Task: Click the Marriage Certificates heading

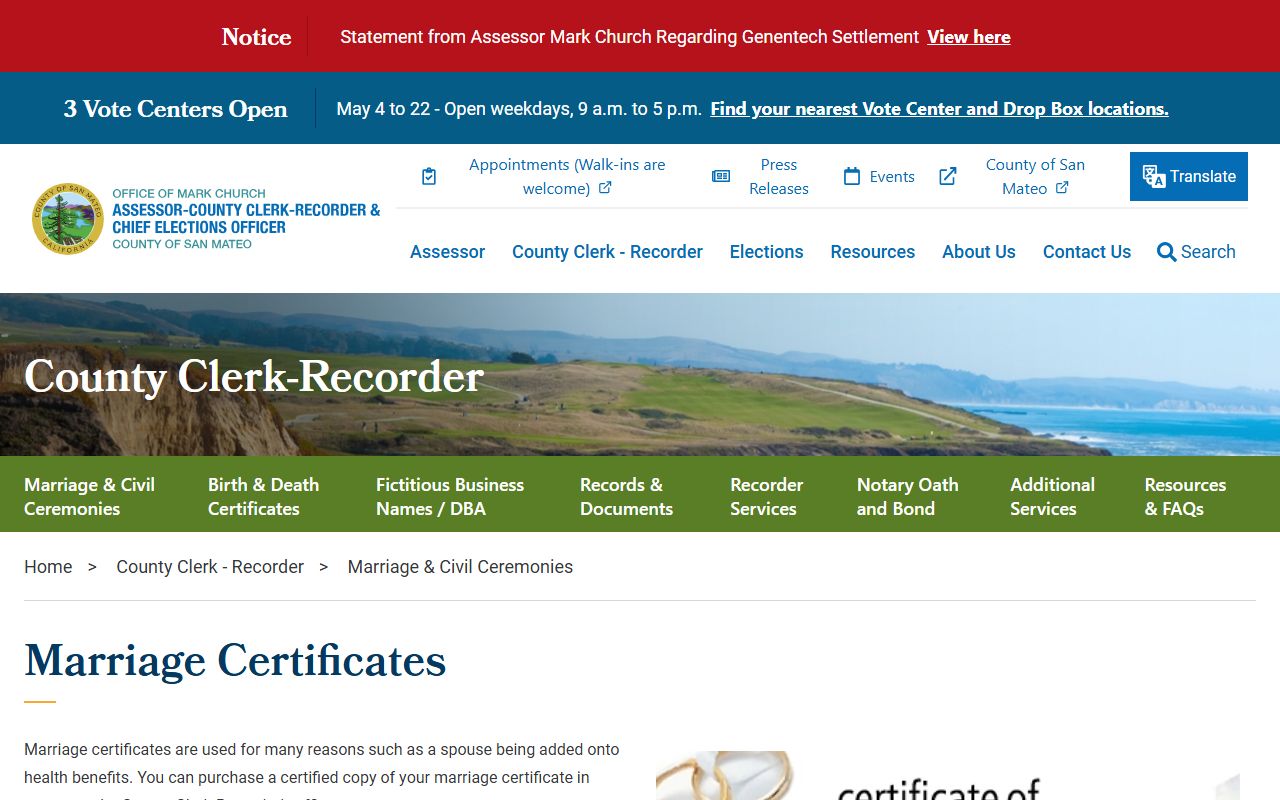Action: pos(235,661)
